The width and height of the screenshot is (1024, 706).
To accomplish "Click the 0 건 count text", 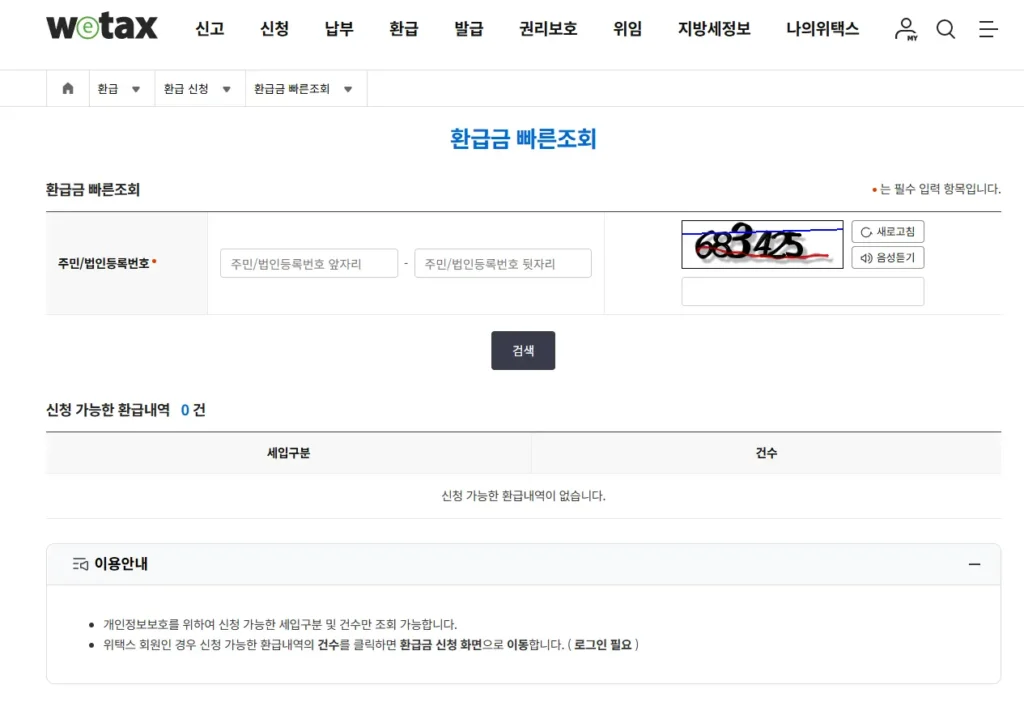I will pos(193,409).
